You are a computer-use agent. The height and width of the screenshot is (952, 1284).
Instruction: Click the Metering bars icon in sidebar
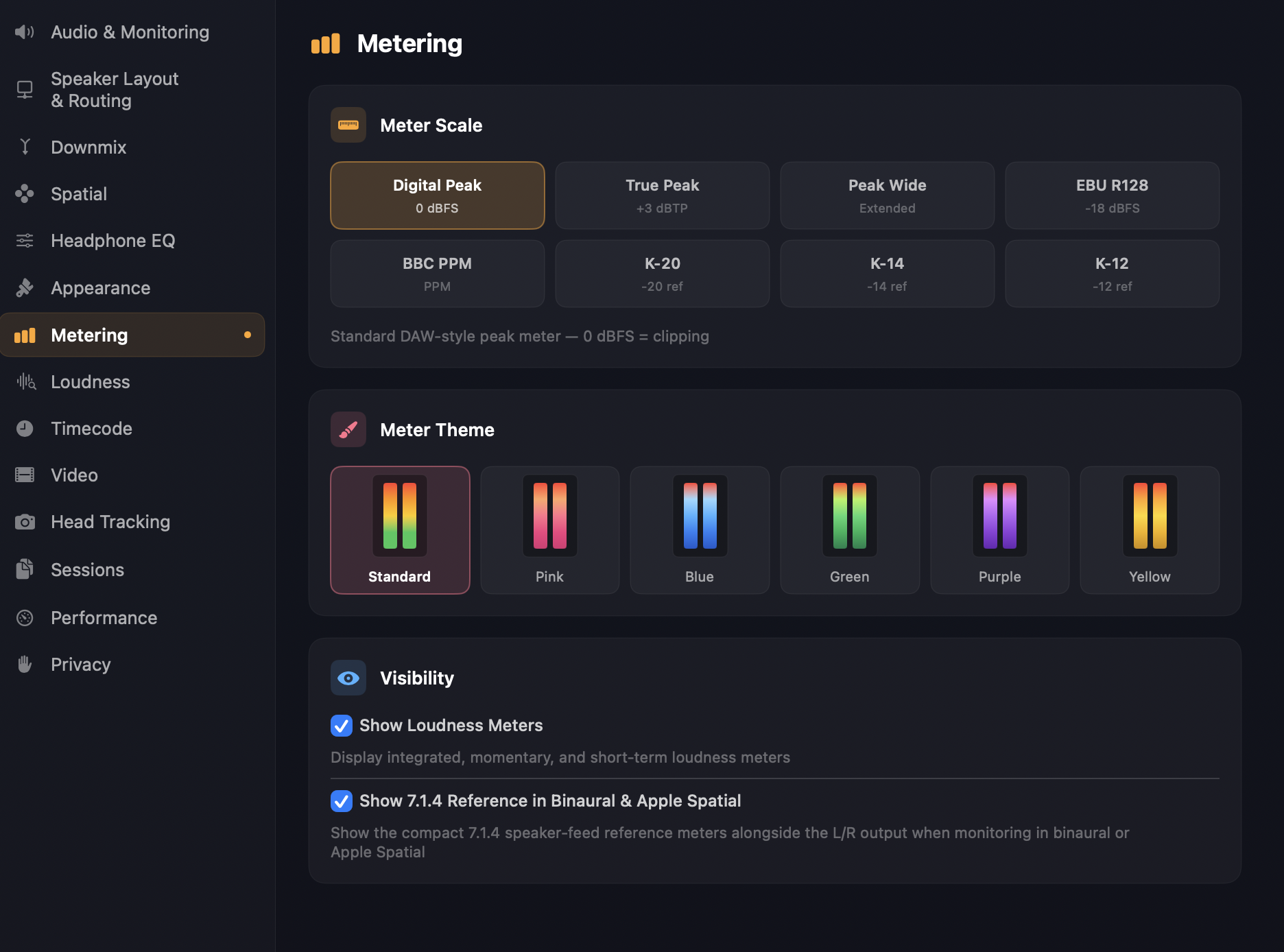[x=25, y=335]
